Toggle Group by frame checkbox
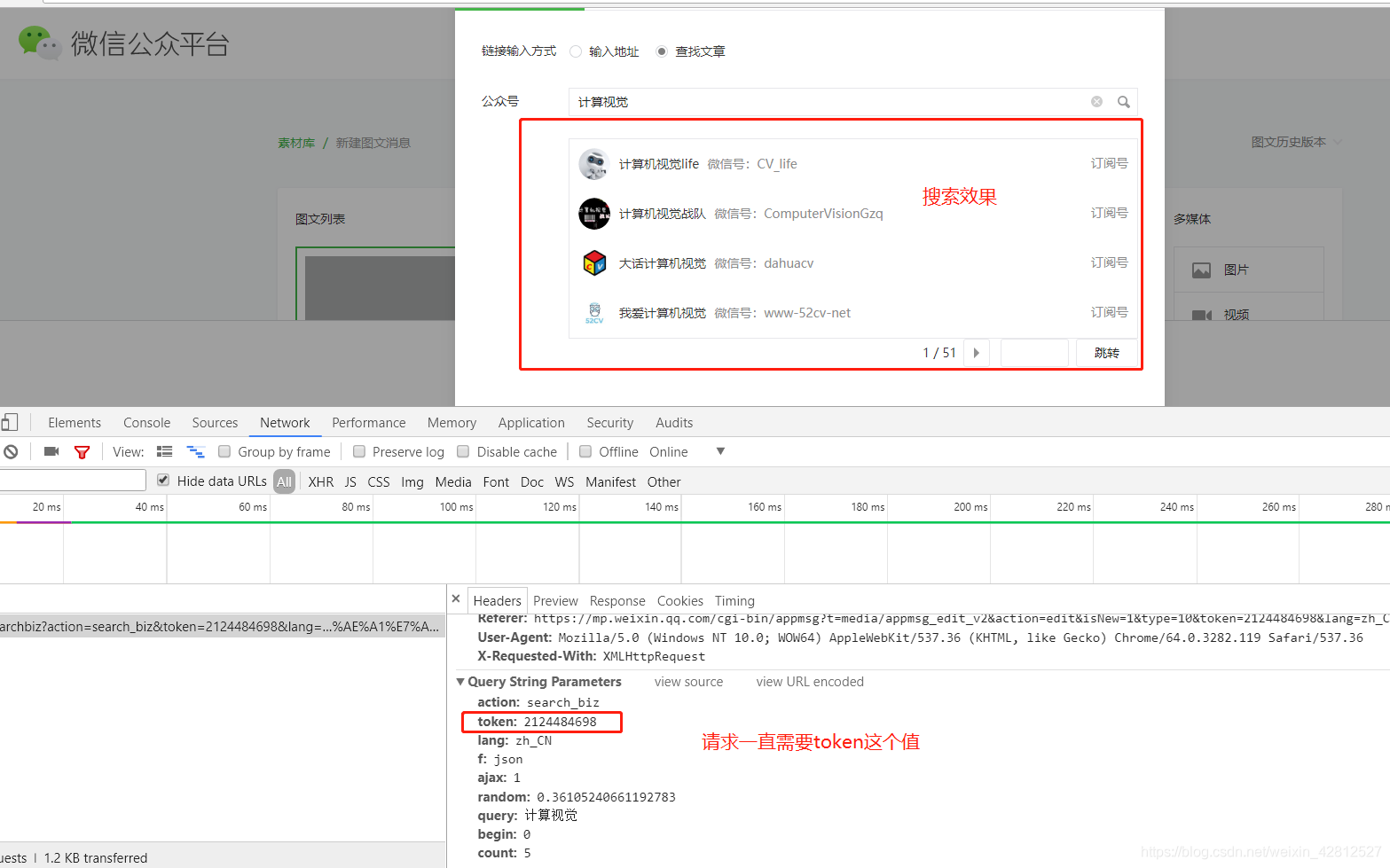This screenshot has width=1390, height=868. (x=224, y=451)
